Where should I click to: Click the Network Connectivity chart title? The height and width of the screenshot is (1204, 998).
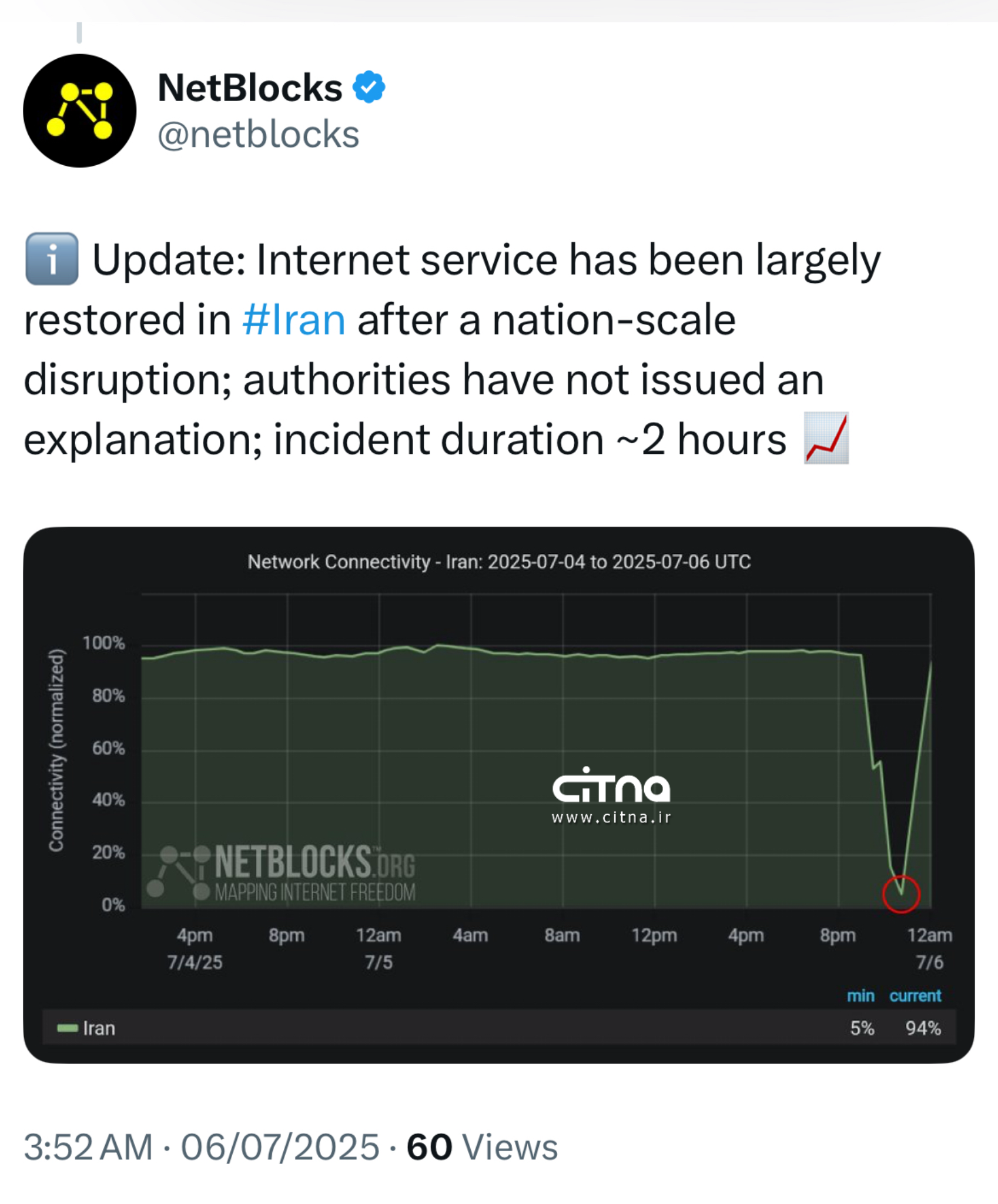click(499, 562)
